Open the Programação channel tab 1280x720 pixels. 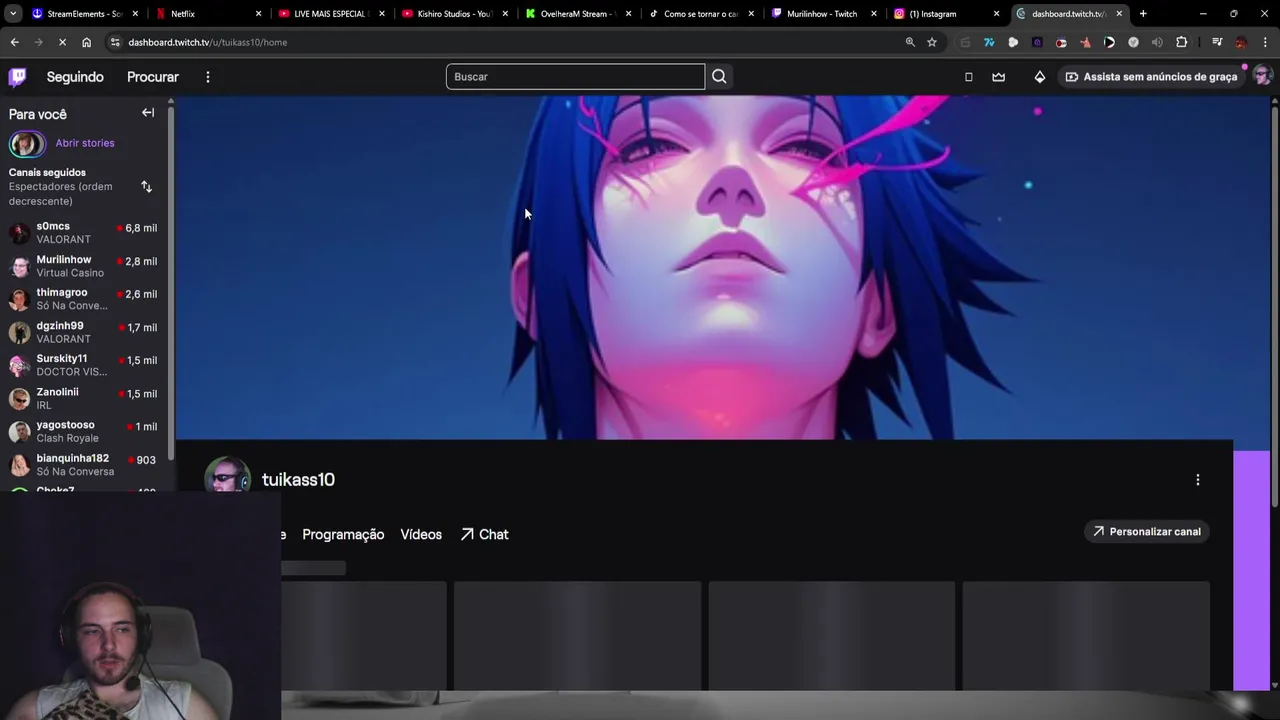coord(343,535)
